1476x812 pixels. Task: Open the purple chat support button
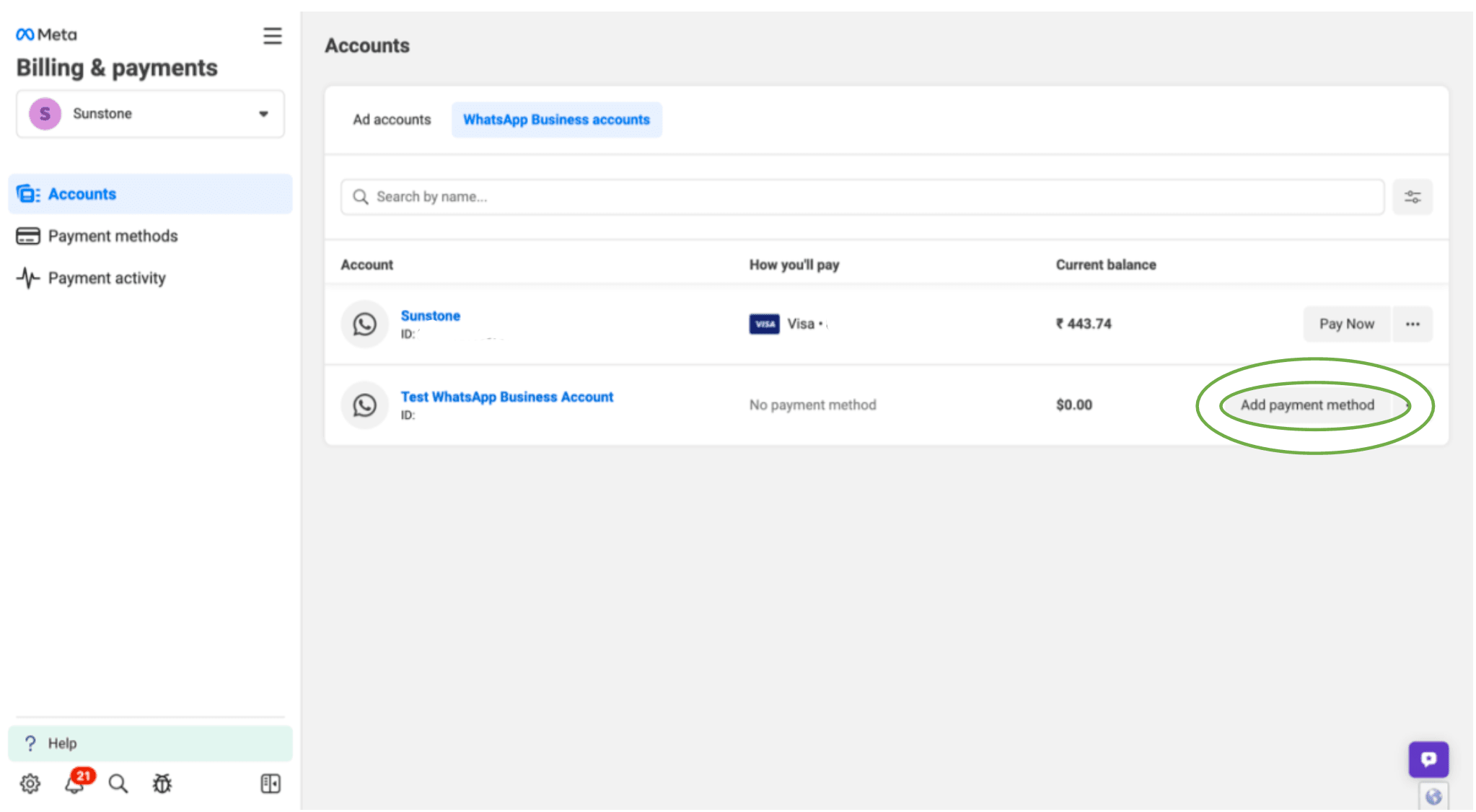(1428, 759)
